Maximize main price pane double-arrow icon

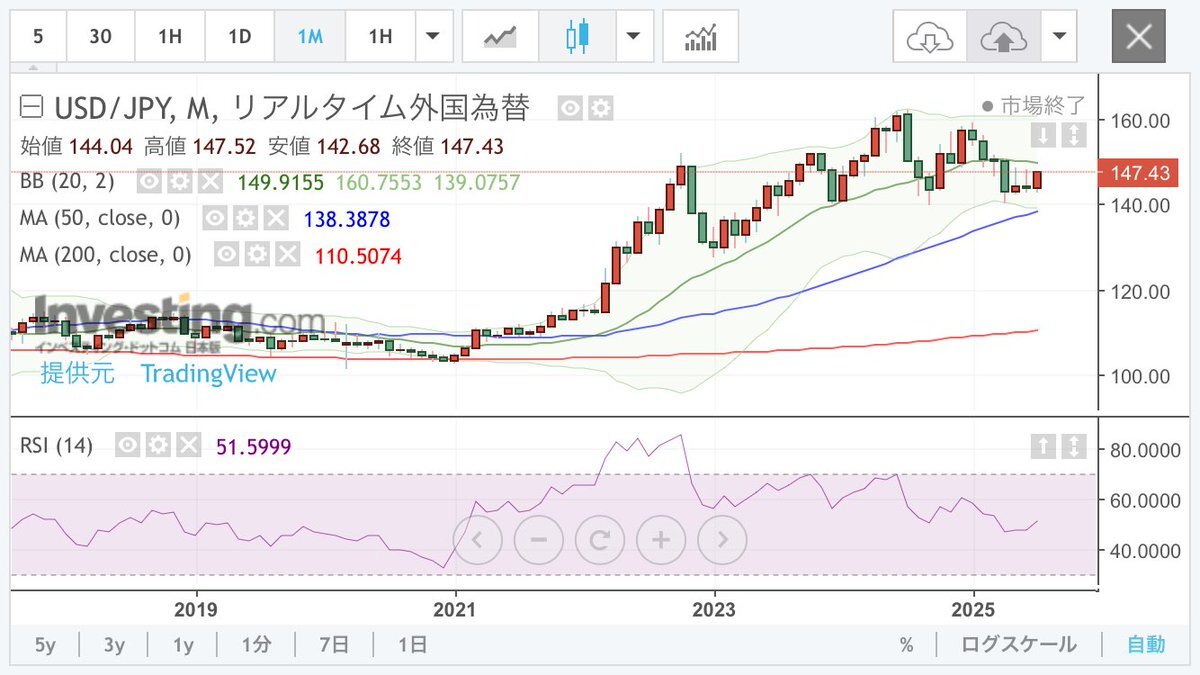1073,135
